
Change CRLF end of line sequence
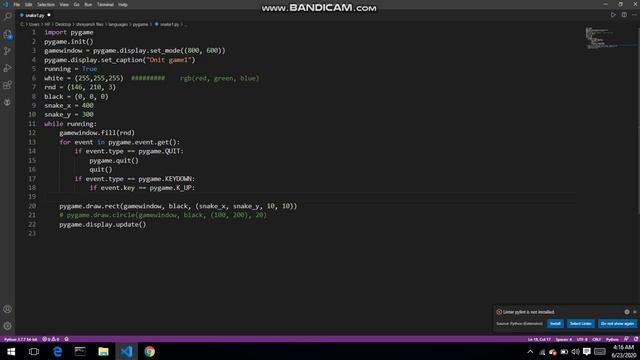tap(596, 339)
